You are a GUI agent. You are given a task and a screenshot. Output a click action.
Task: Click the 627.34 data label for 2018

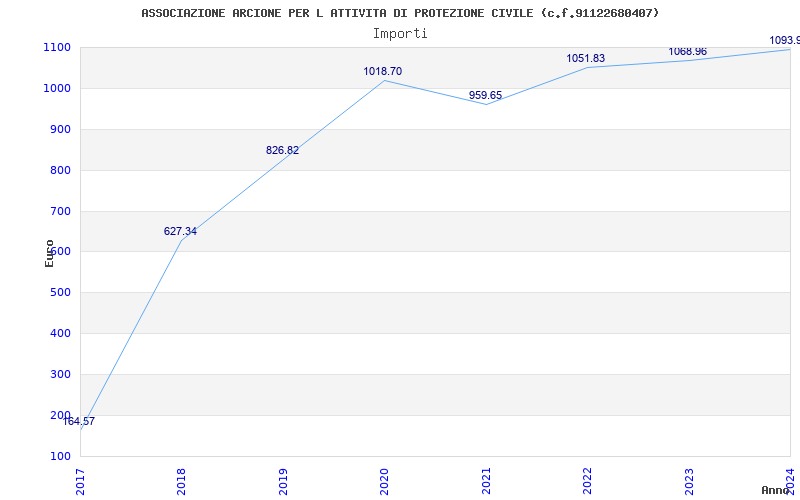tap(180, 231)
